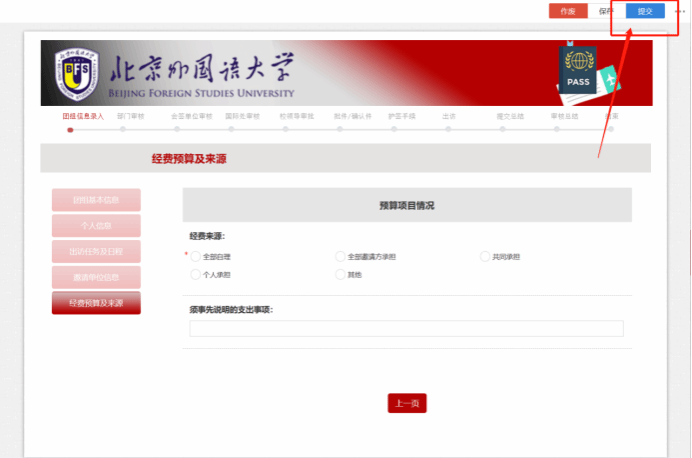Click the 须事先说明的支出事项 text field

[406, 329]
